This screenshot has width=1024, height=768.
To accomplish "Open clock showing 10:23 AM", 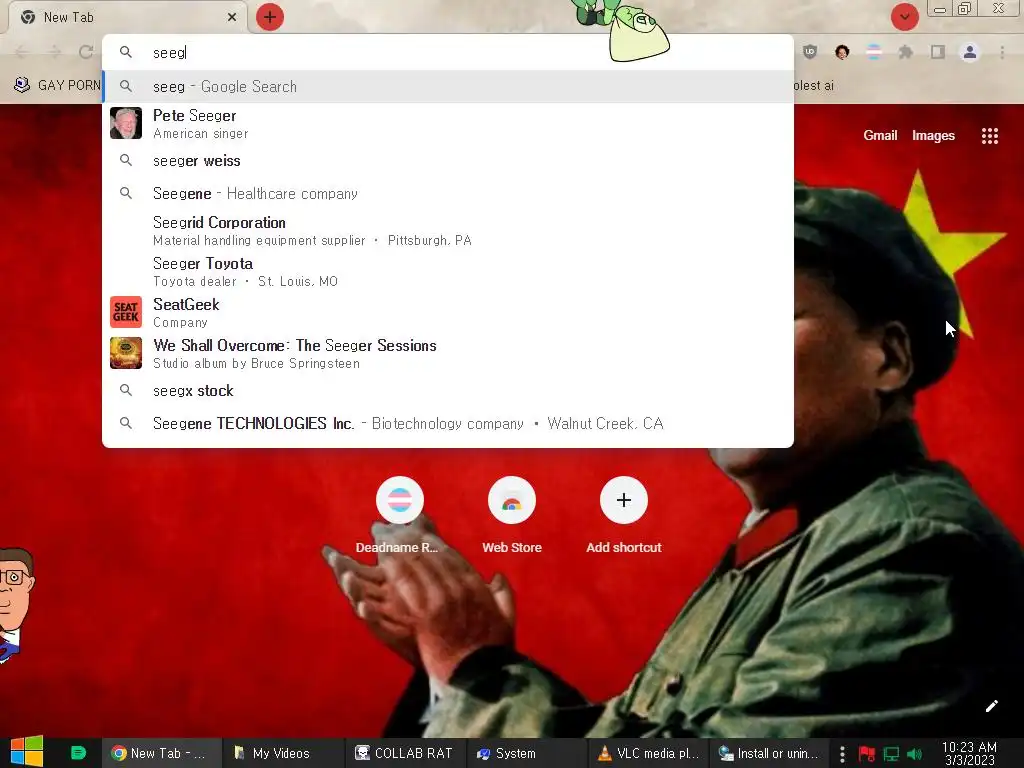I will click(x=969, y=753).
